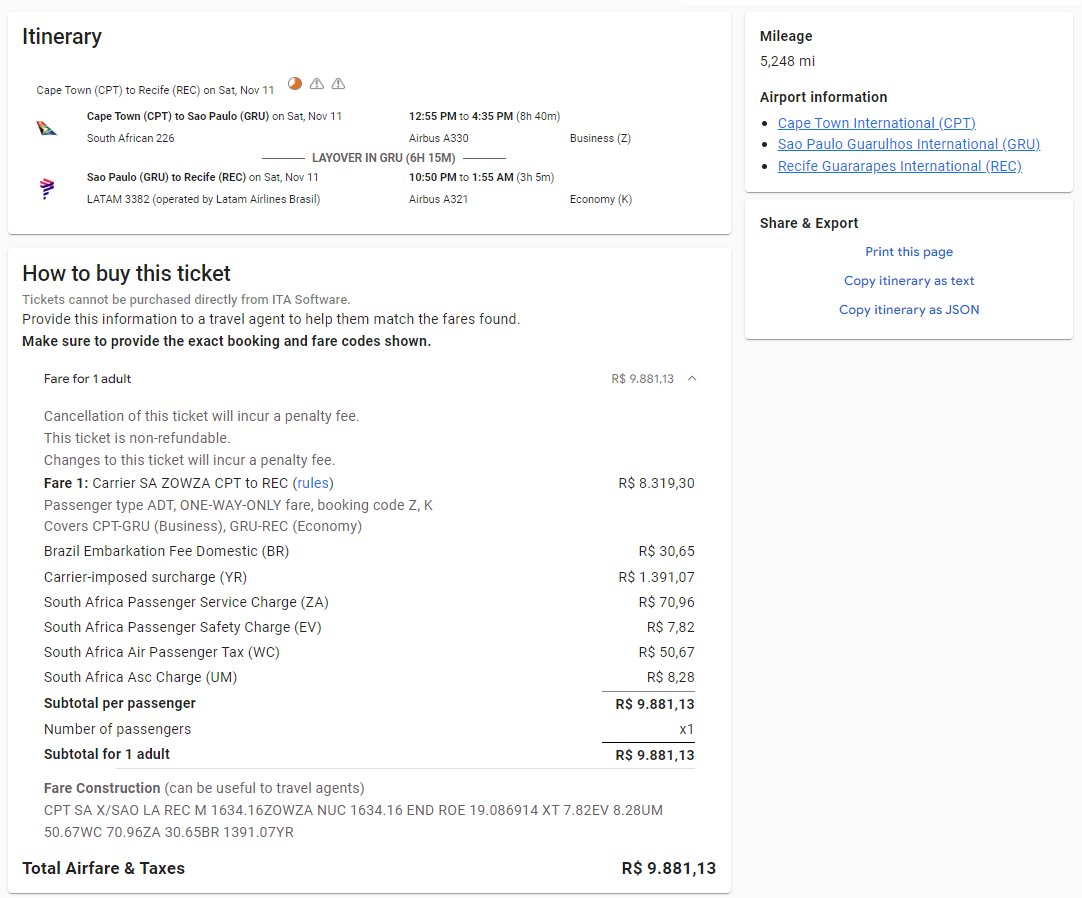Click "Cancellation of this ticket will incur a penalty fee."
This screenshot has width=1082, height=898.
click(x=201, y=416)
